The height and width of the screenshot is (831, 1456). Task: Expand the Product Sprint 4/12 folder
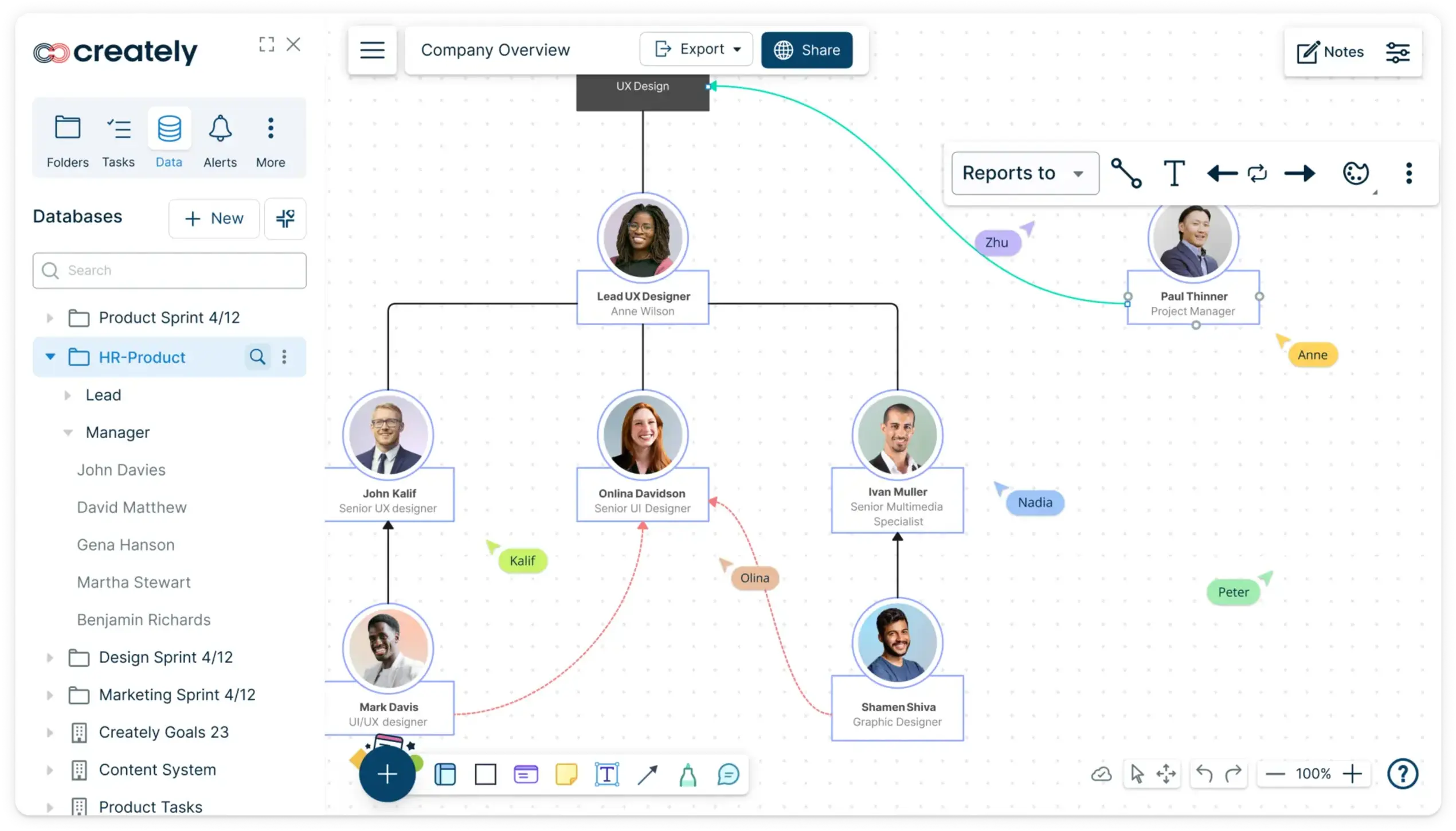(x=50, y=317)
